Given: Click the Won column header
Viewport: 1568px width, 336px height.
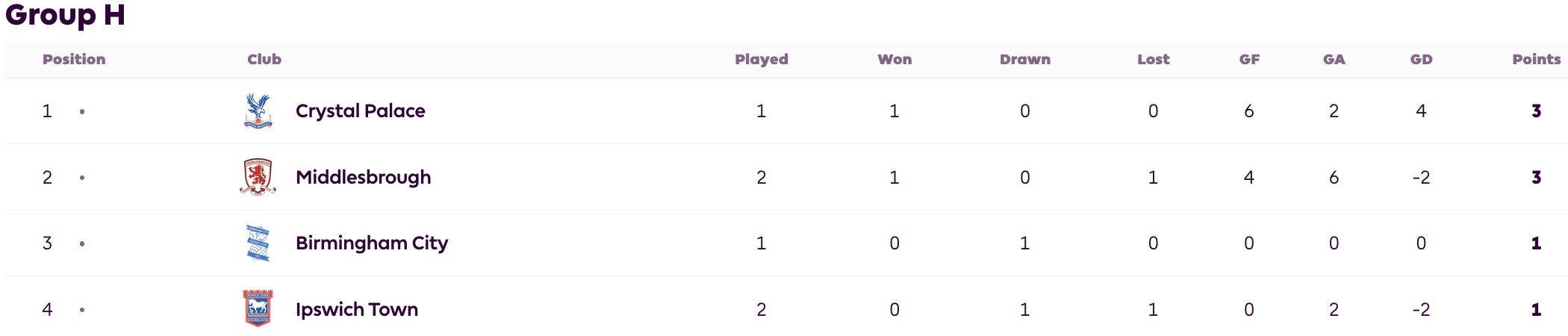Looking at the screenshot, I should point(895,59).
